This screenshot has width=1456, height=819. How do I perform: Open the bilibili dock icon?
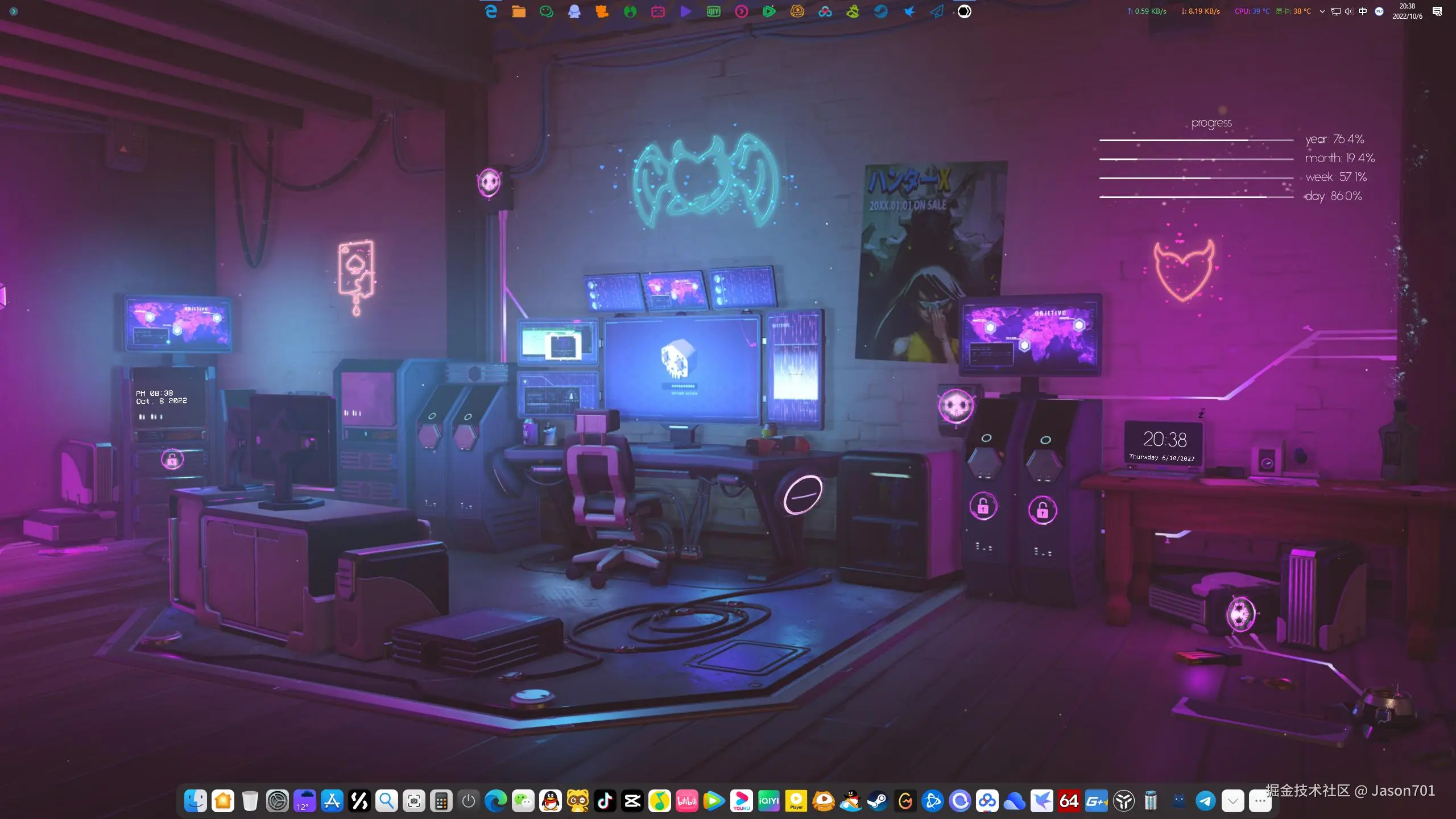click(687, 801)
